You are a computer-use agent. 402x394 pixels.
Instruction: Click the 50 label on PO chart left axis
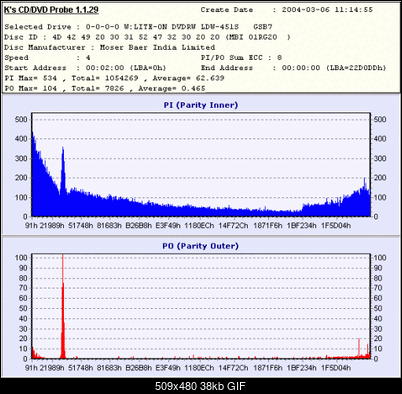click(23, 308)
